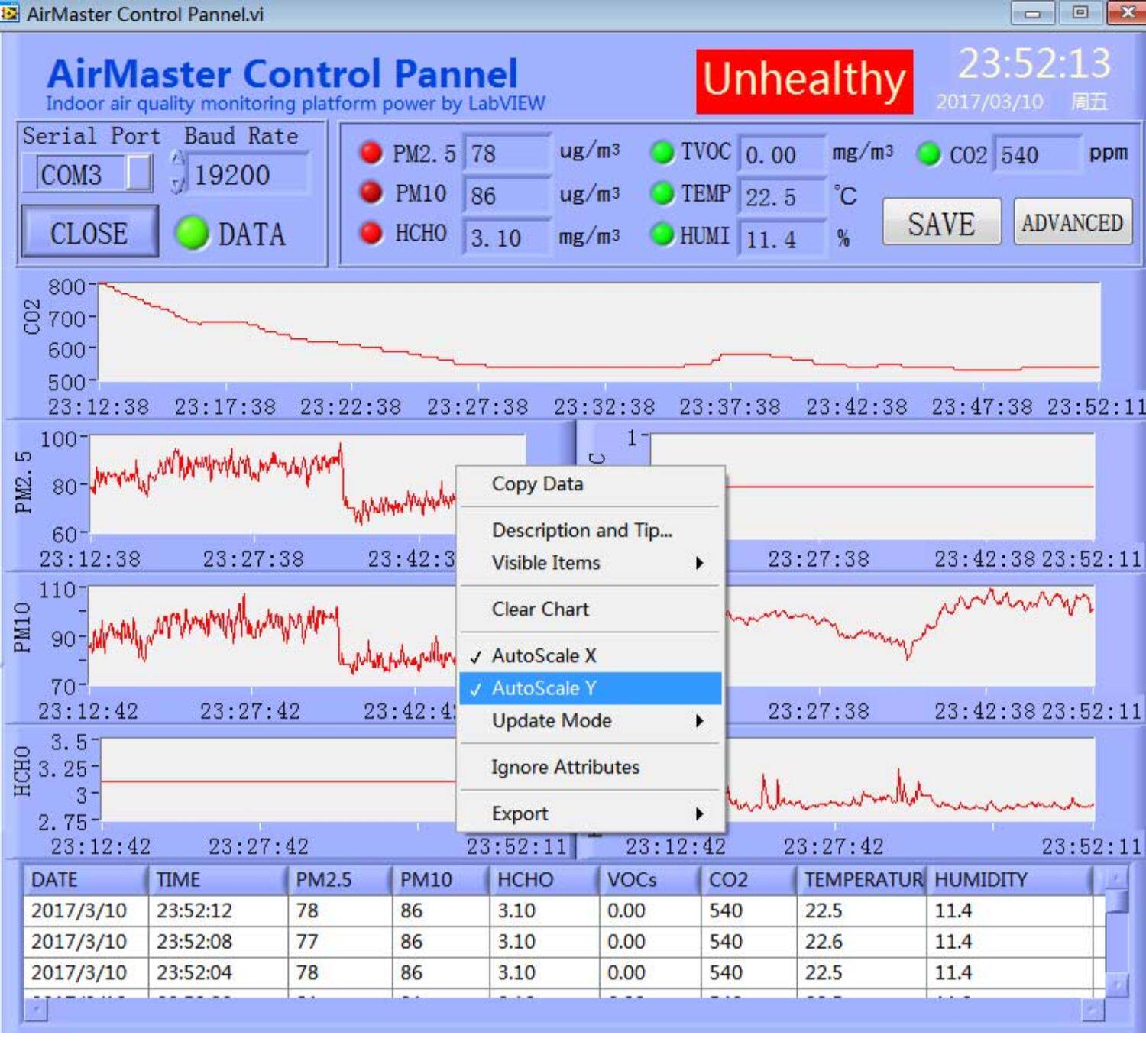Click the DATE column header
This screenshot has height=1064, width=1146.
click(86, 880)
